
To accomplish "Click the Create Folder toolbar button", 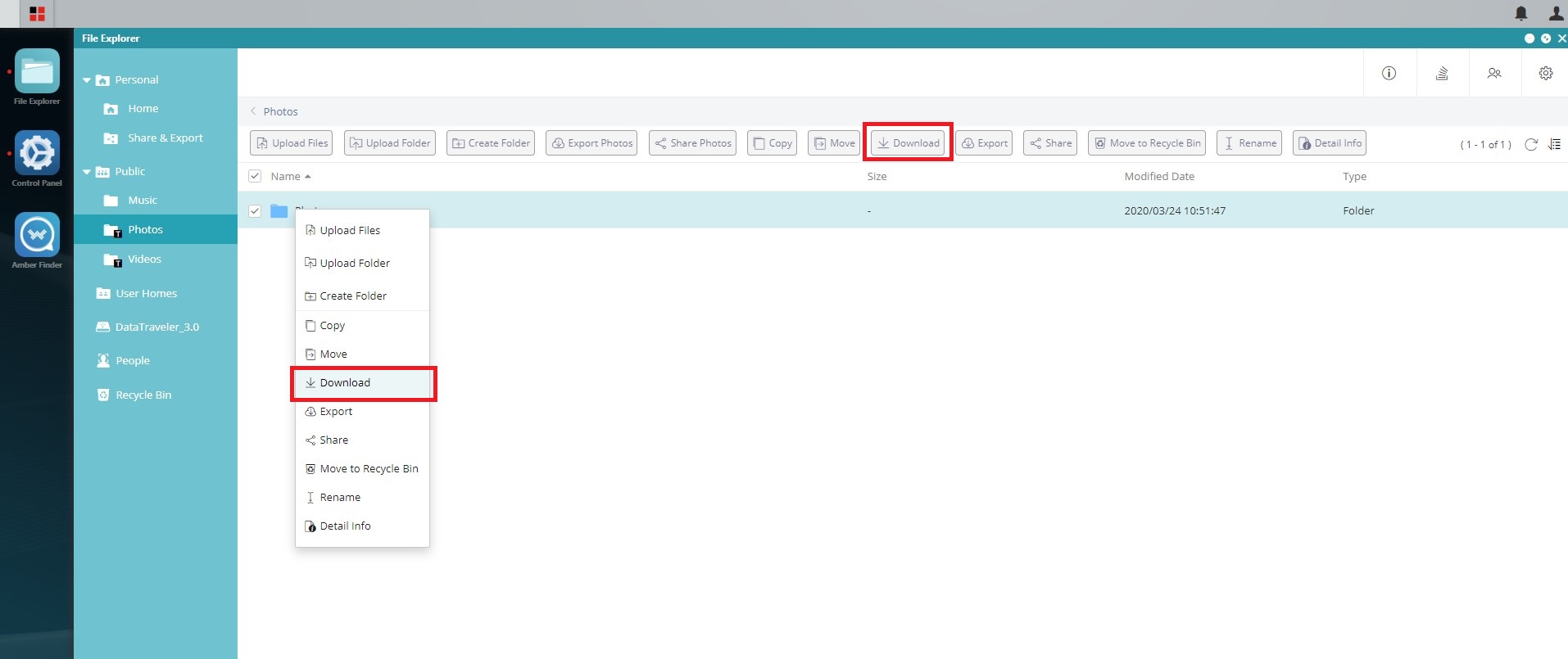I will (x=490, y=143).
